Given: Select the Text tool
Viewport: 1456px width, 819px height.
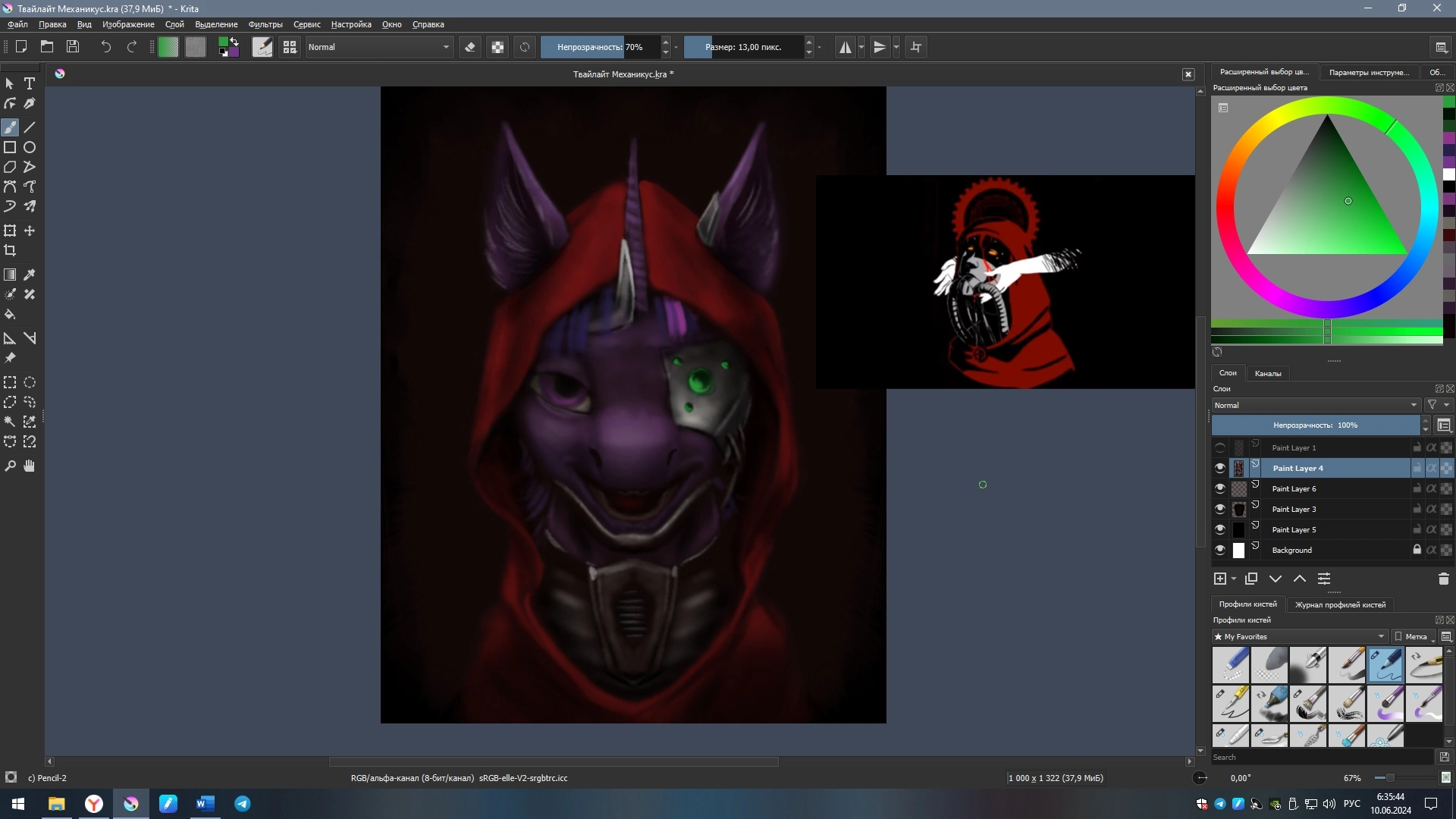Looking at the screenshot, I should click(x=30, y=83).
